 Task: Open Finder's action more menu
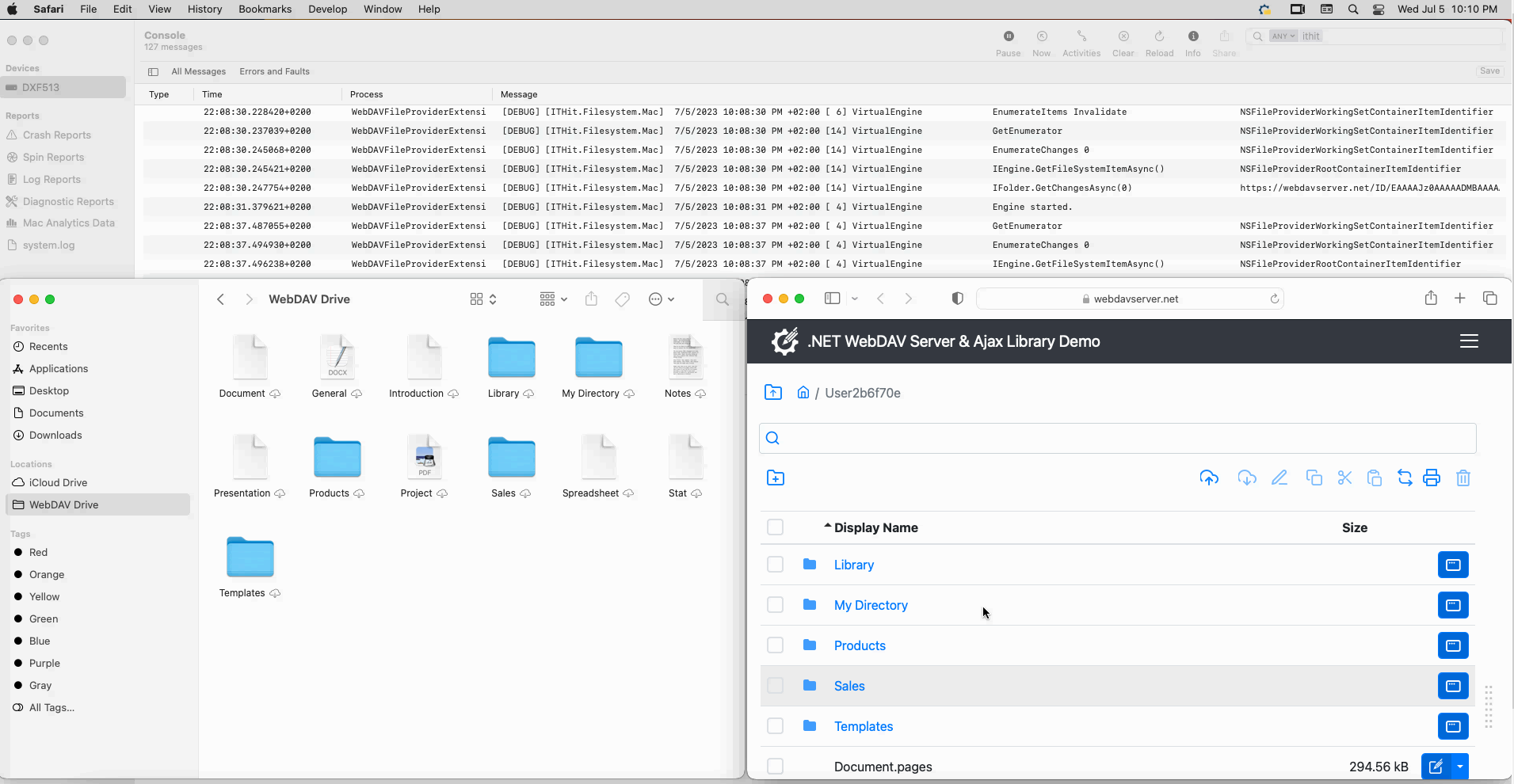(x=662, y=299)
